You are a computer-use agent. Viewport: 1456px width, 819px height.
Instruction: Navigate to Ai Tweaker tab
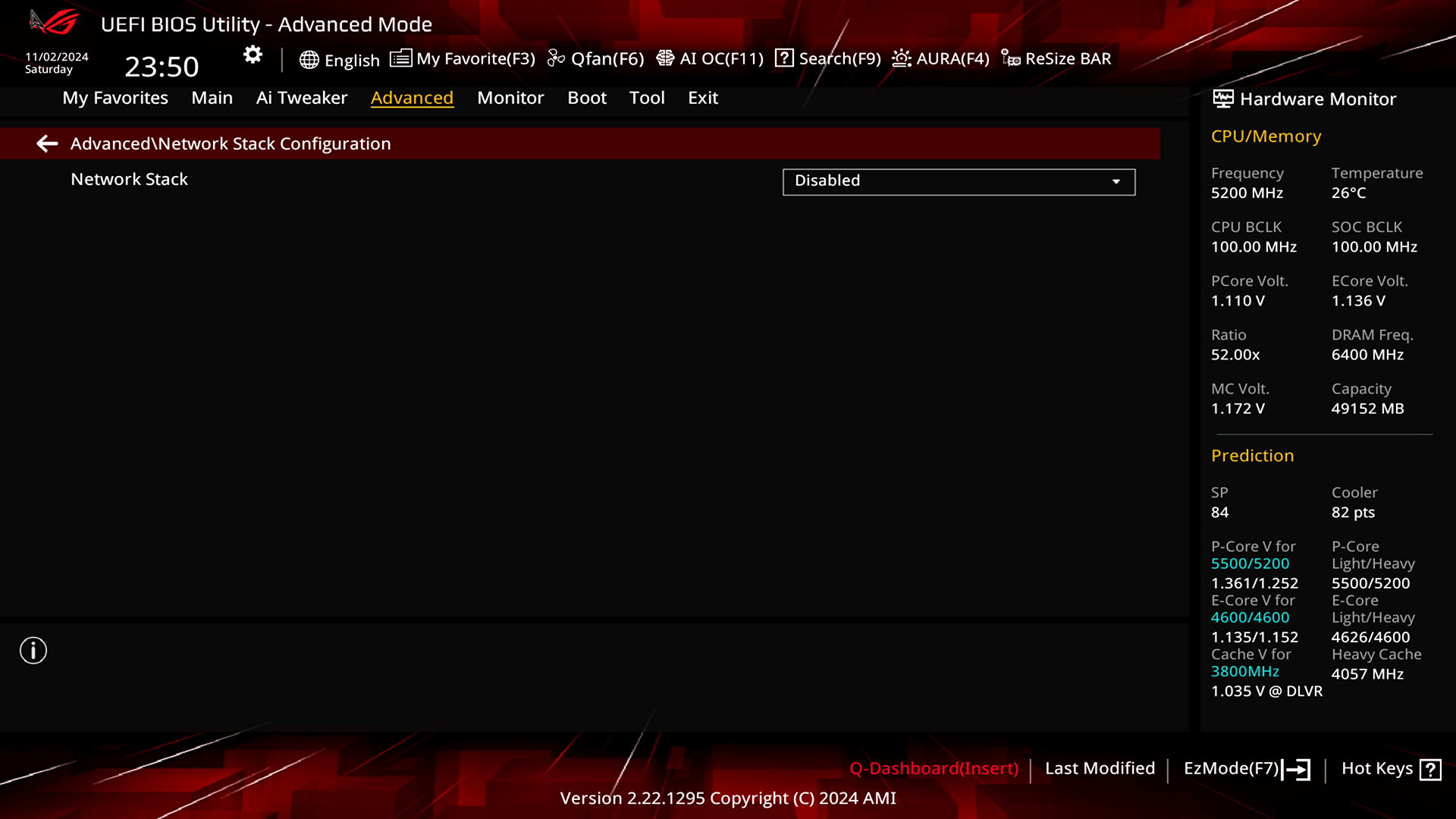302,97
